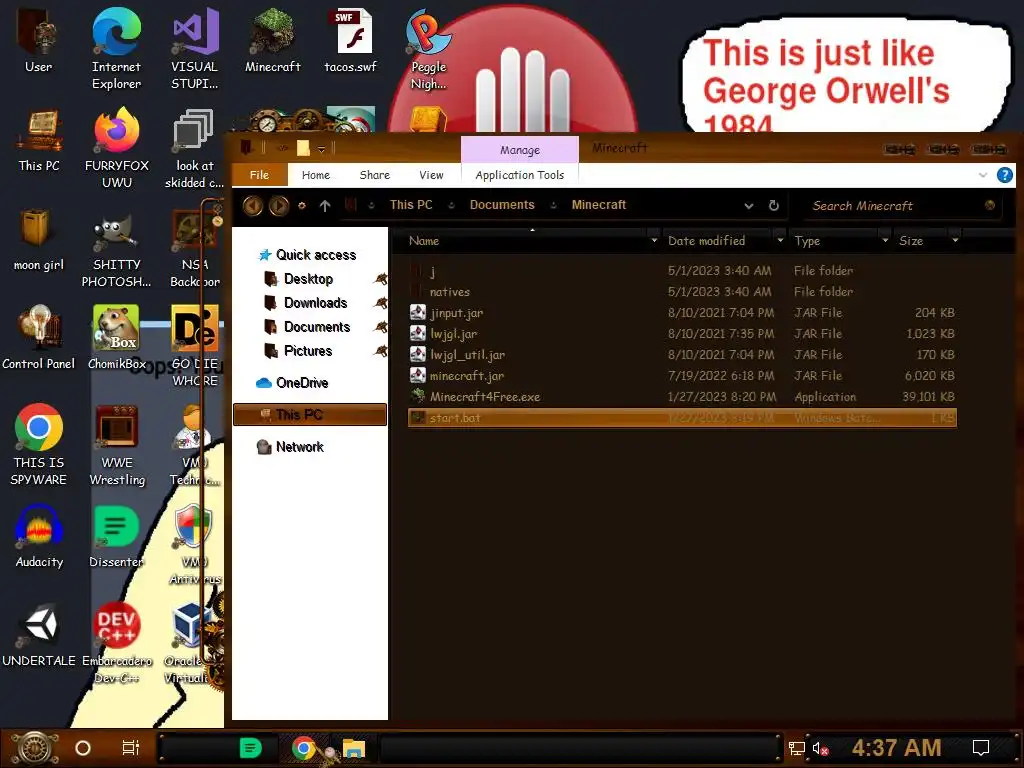Click the Search Minecraft field
The image size is (1024, 768).
[895, 206]
